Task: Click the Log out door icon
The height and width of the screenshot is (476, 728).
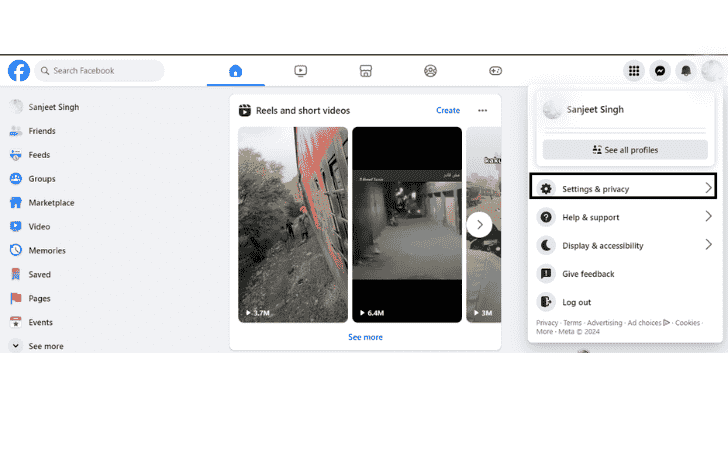Action: (x=546, y=302)
